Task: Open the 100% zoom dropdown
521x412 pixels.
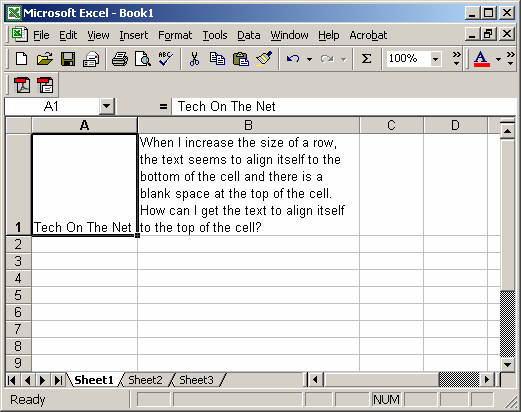Action: tap(435, 59)
